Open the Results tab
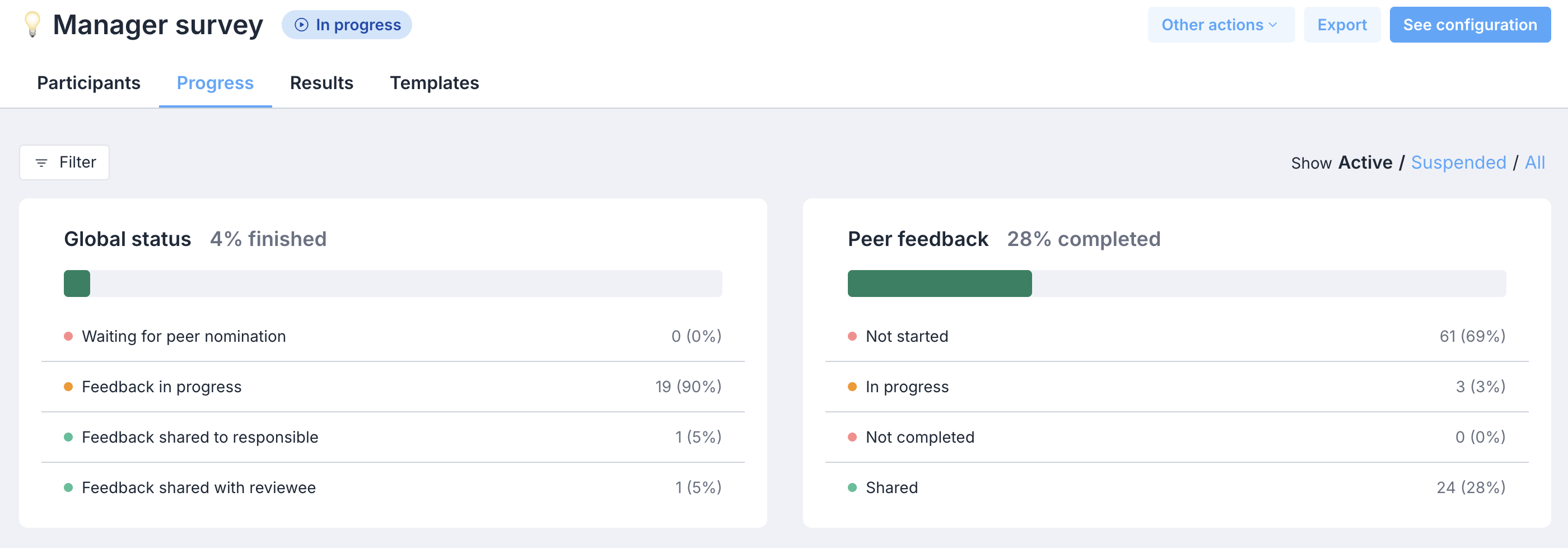 pyautogui.click(x=321, y=83)
